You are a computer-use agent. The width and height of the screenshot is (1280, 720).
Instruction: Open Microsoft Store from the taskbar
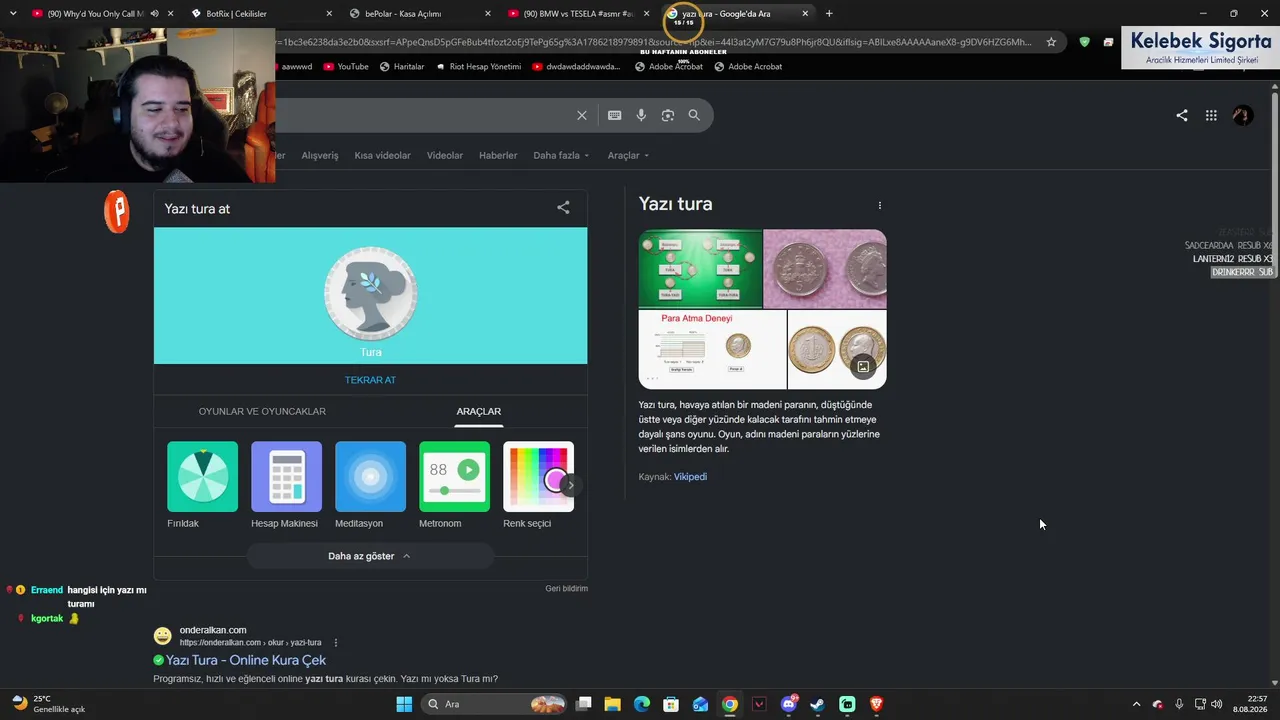pyautogui.click(x=671, y=704)
